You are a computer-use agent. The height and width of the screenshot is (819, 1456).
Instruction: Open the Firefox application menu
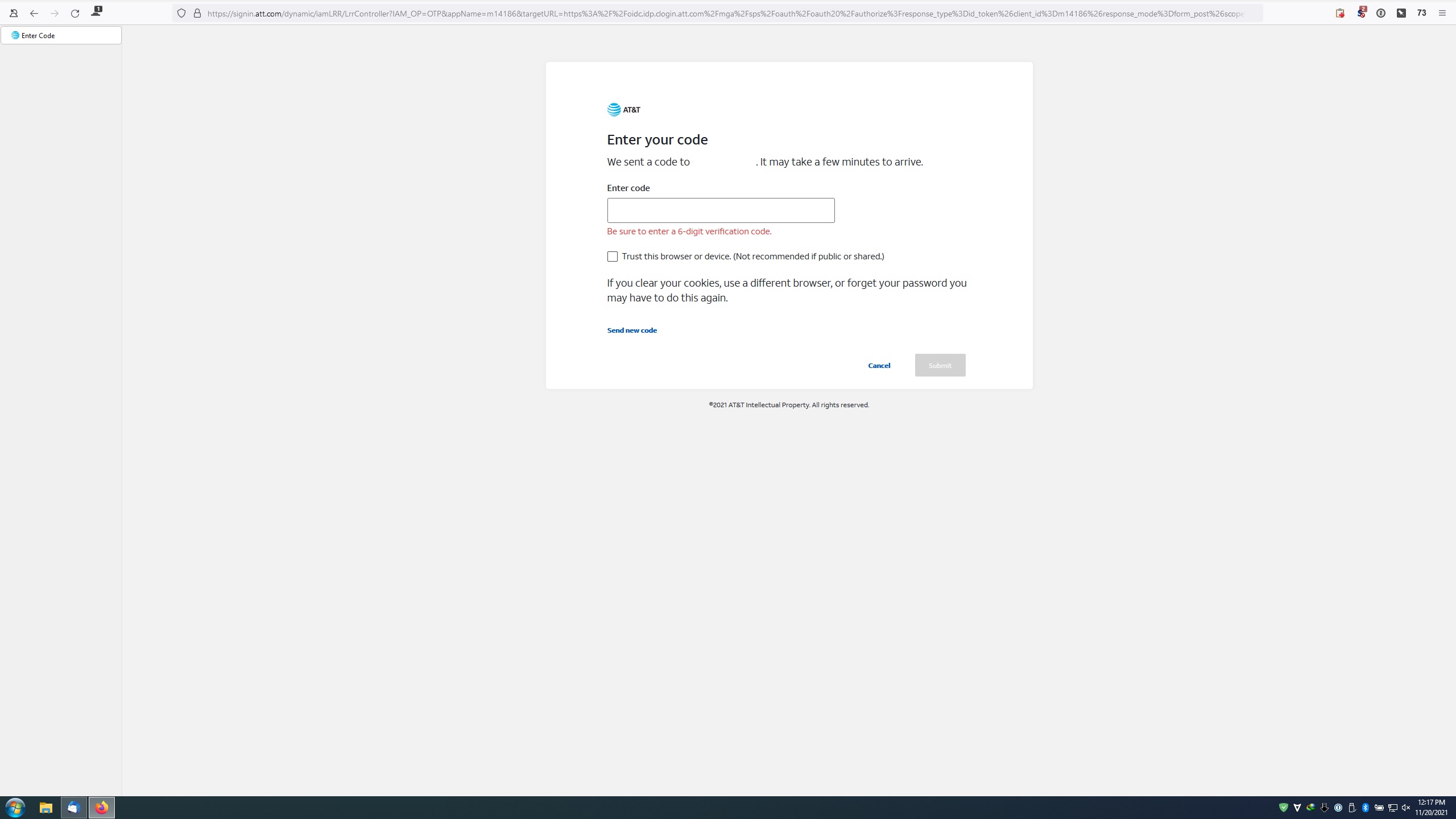point(1443,13)
